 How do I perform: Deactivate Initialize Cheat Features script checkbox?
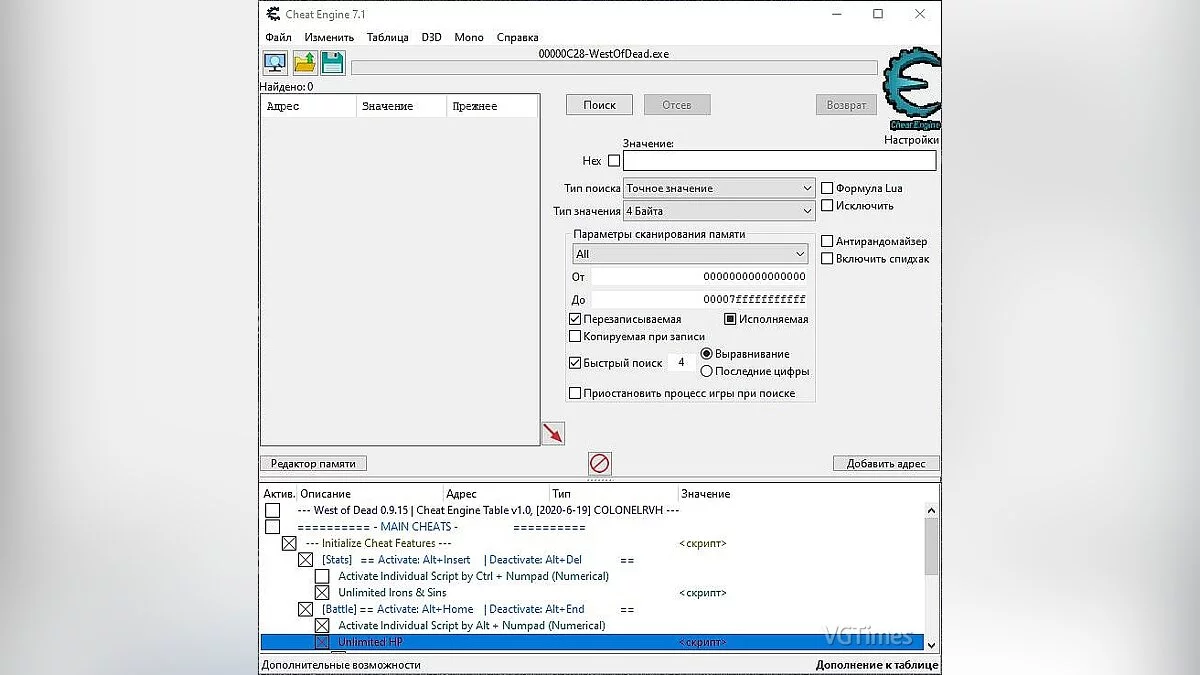pyautogui.click(x=289, y=543)
